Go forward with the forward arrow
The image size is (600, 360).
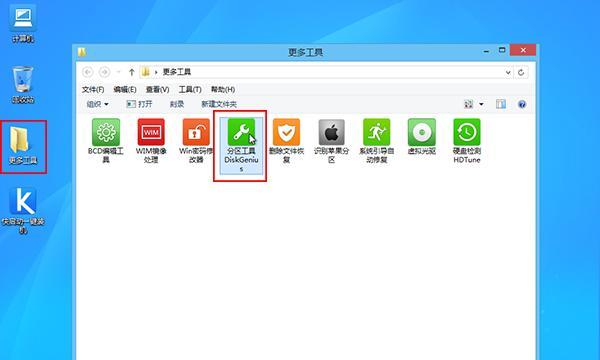104,72
